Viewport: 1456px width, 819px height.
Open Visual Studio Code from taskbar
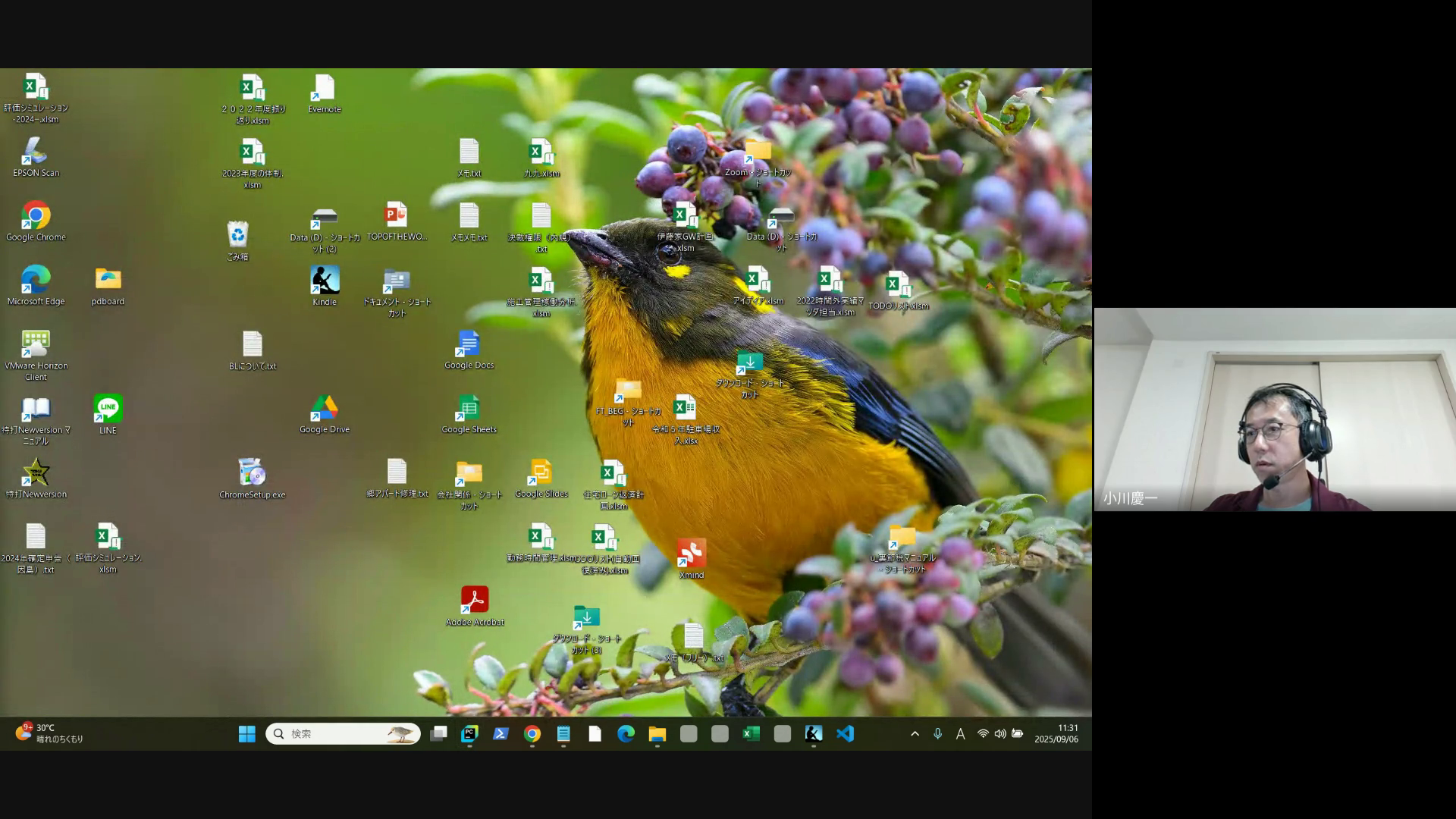tap(845, 733)
